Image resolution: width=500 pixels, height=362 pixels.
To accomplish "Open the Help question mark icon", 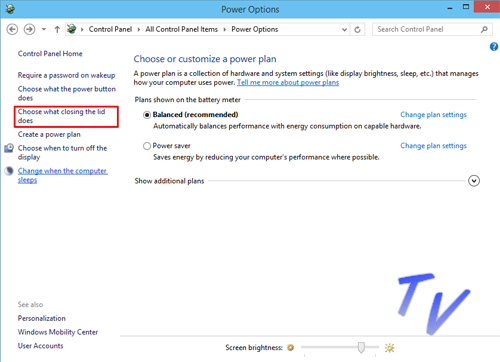I will [494, 47].
